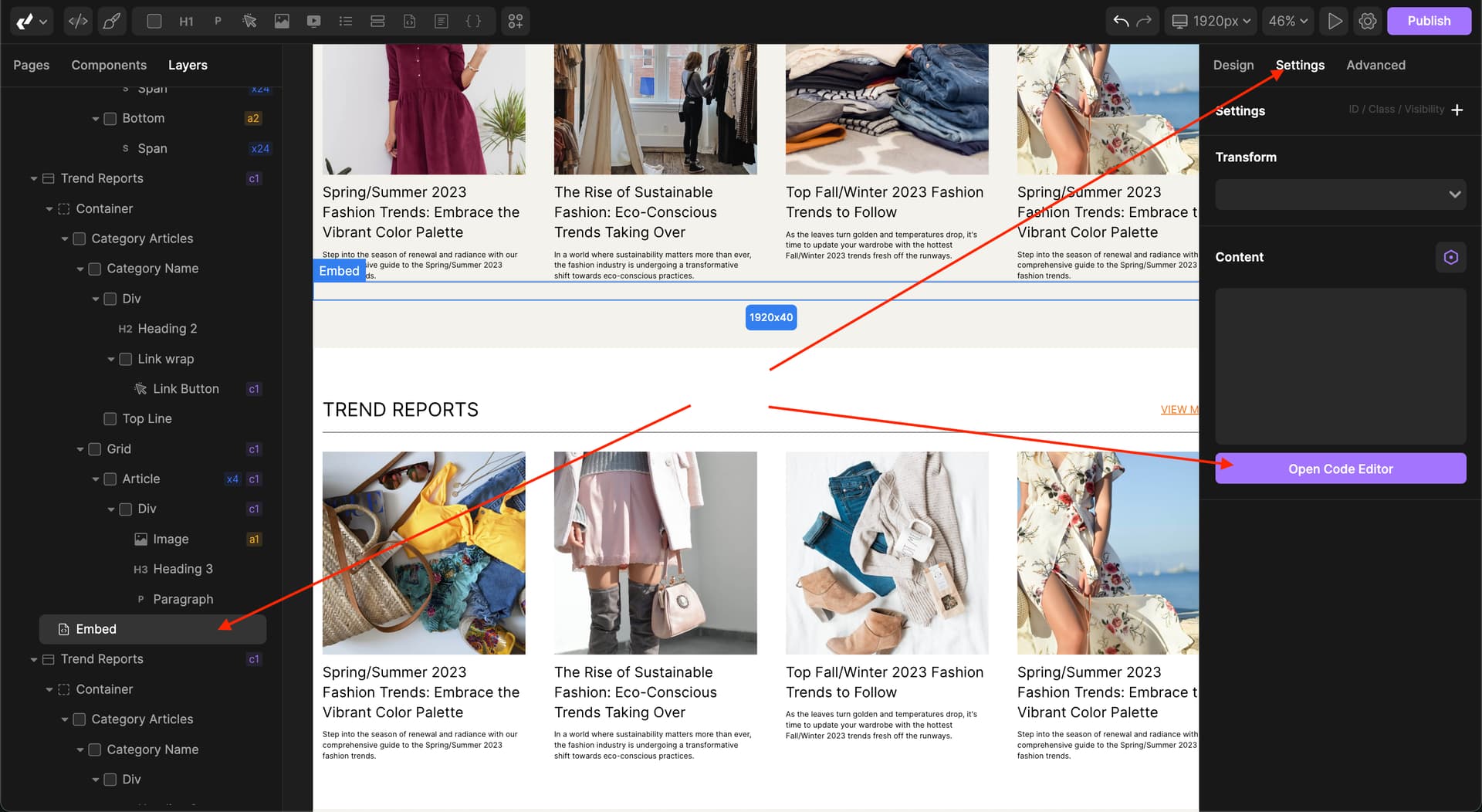Add ID, class or visibility with plus icon
The height and width of the screenshot is (812, 1482).
tap(1457, 110)
